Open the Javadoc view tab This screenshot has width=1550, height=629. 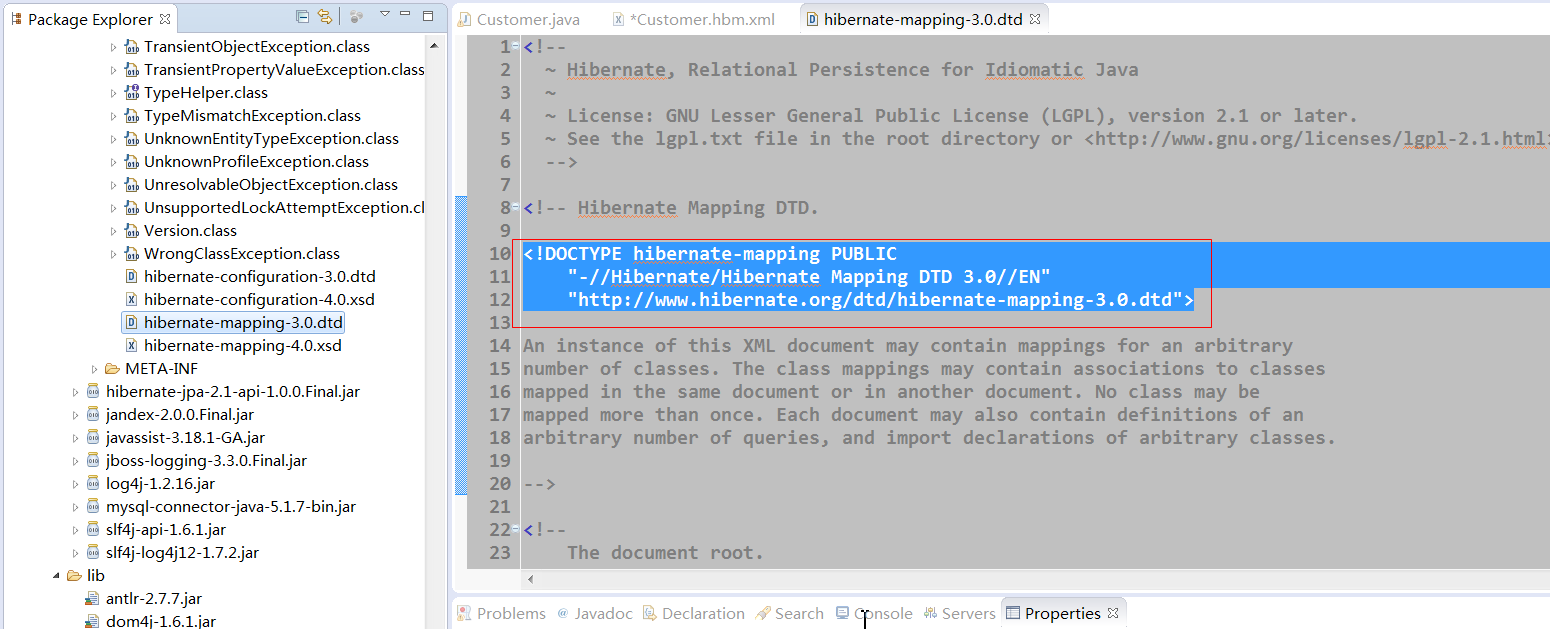595,613
